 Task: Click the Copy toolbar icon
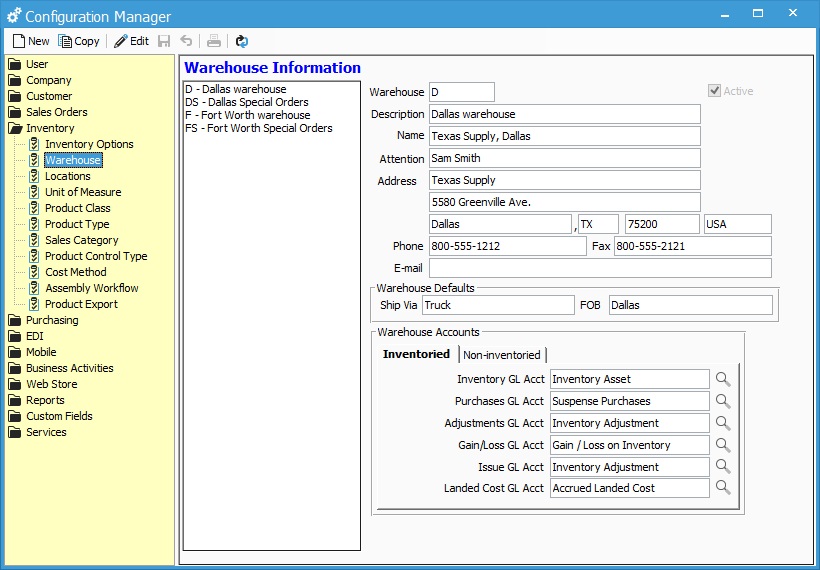coord(65,41)
